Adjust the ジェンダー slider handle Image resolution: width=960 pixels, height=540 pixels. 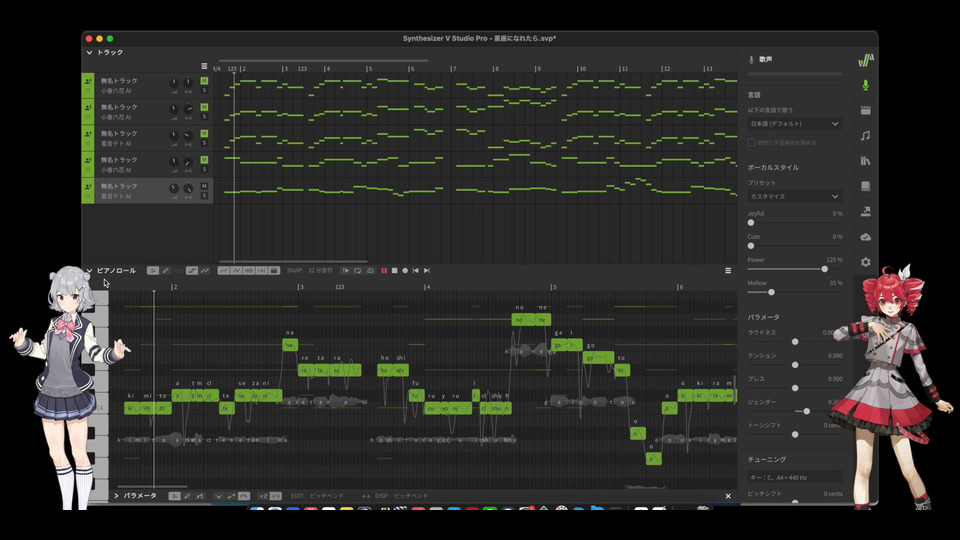click(x=806, y=411)
